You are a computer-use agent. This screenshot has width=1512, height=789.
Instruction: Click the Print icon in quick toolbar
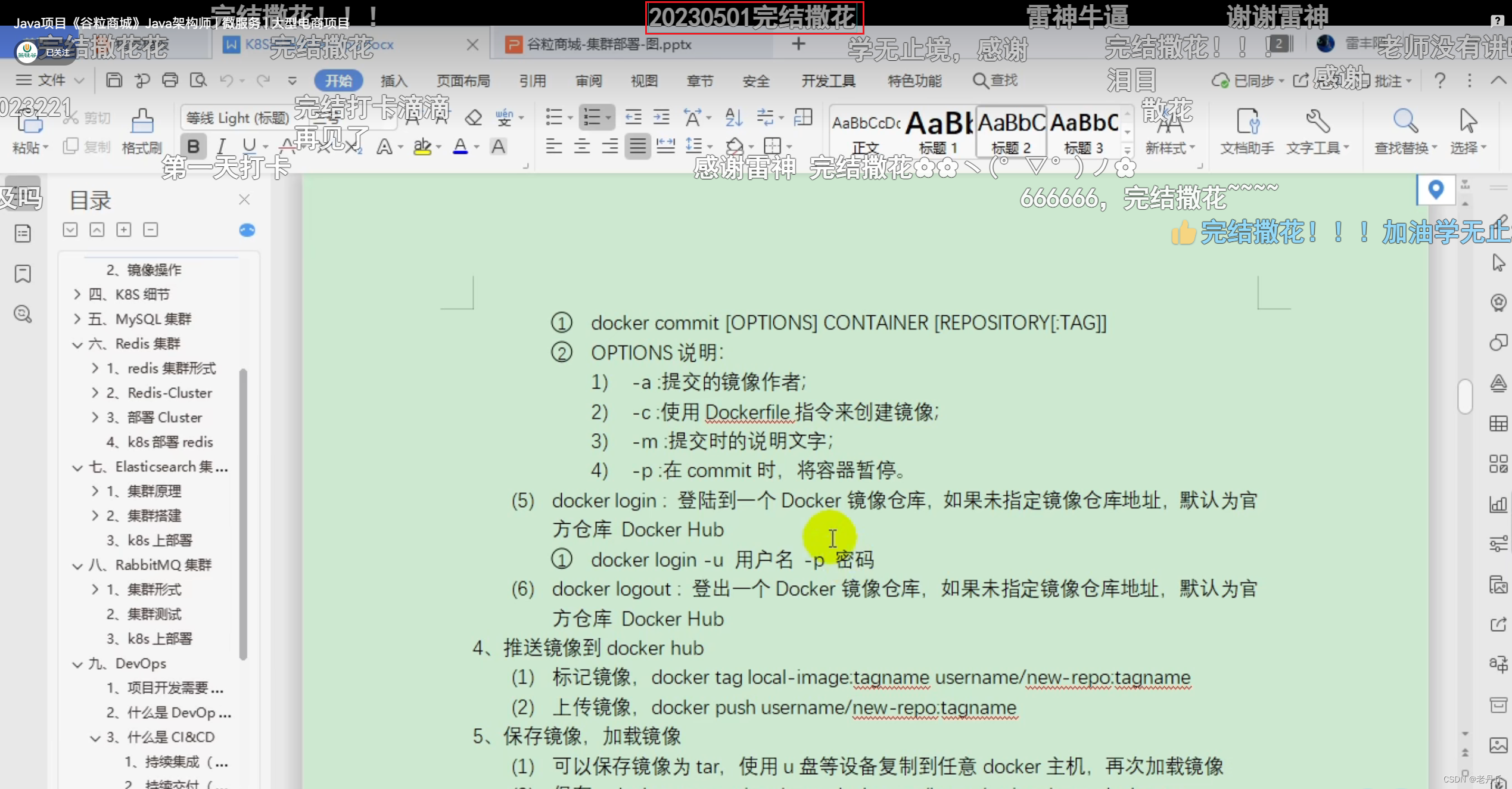pos(170,80)
